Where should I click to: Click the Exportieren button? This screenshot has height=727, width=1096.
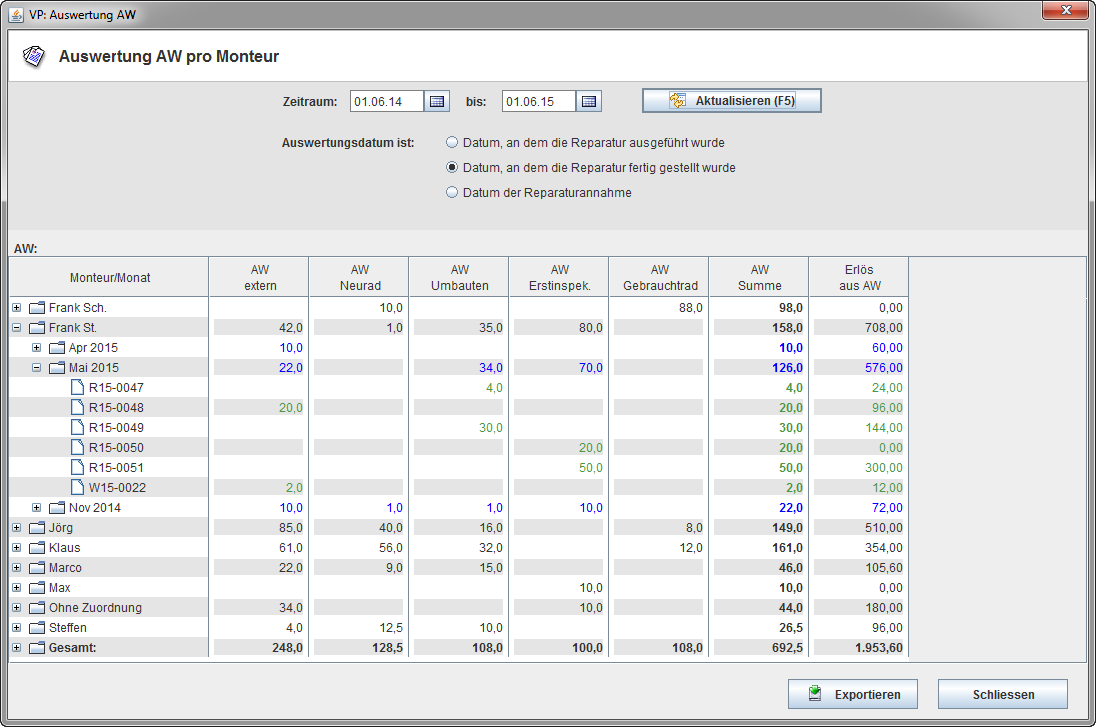click(x=852, y=694)
